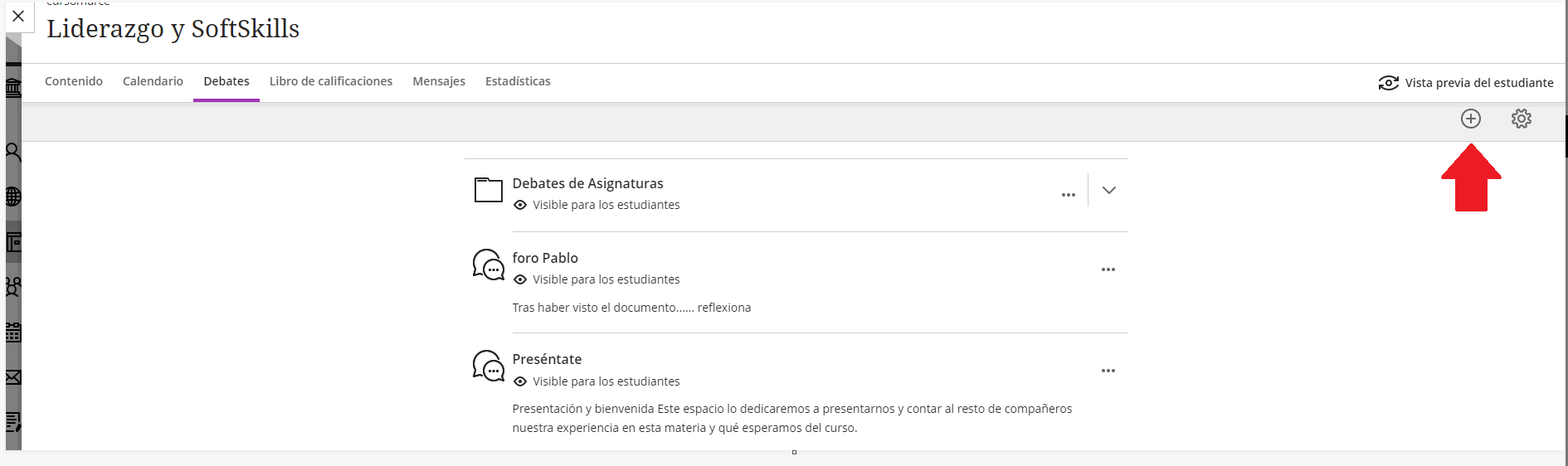Image resolution: width=1568 pixels, height=466 pixels.
Task: Click the foro Pablo discussion icon
Action: coord(488,265)
